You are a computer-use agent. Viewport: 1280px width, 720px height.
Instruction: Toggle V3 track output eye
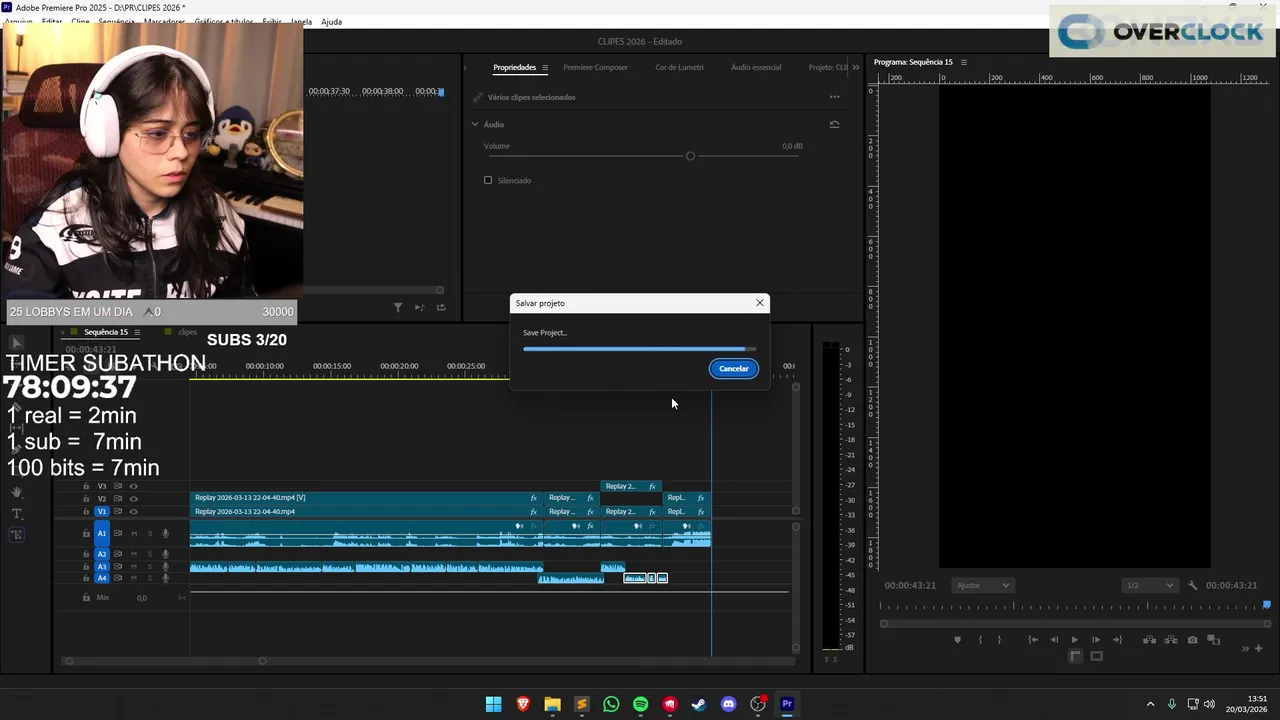click(133, 486)
